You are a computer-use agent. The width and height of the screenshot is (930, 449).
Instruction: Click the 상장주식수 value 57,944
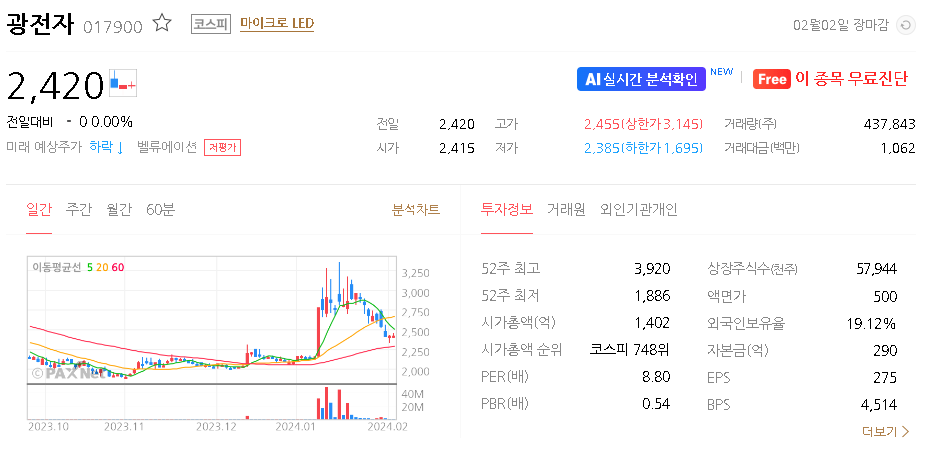(877, 269)
